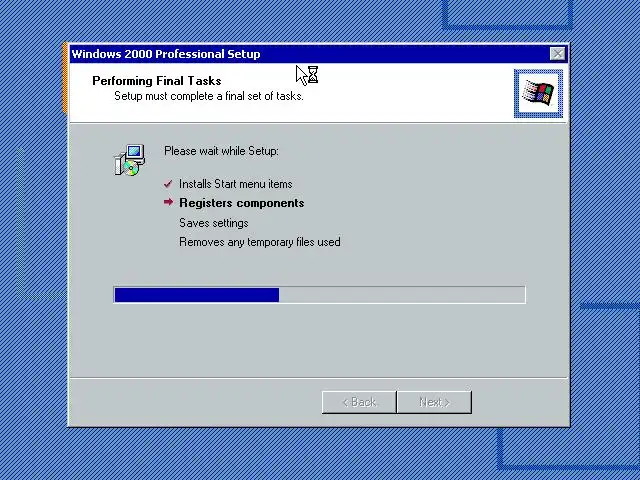The width and height of the screenshot is (640, 480).
Task: Click the disabled Back button
Action: tap(359, 402)
